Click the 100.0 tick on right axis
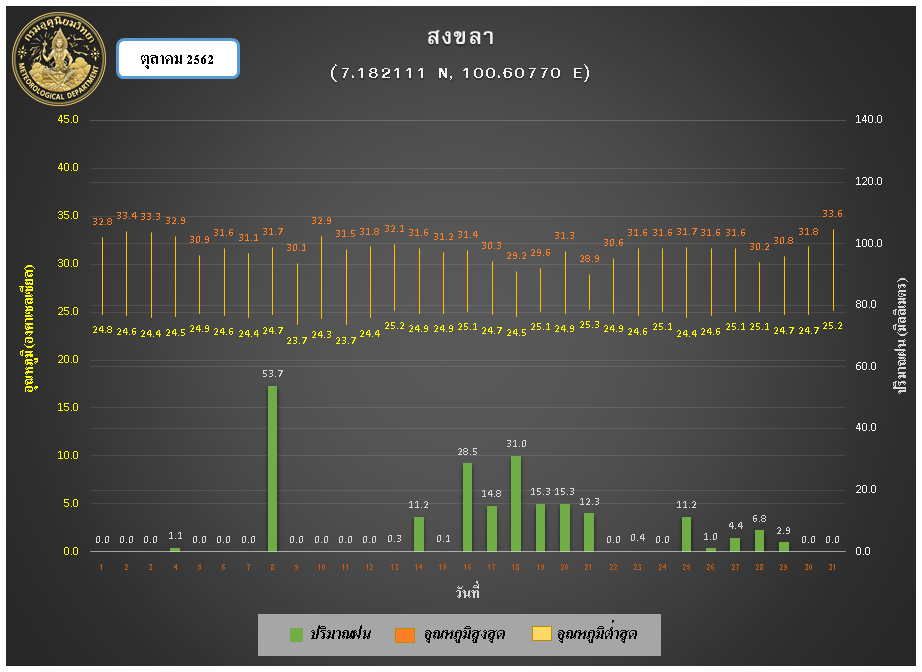Image resolution: width=922 pixels, height=672 pixels. click(x=868, y=243)
